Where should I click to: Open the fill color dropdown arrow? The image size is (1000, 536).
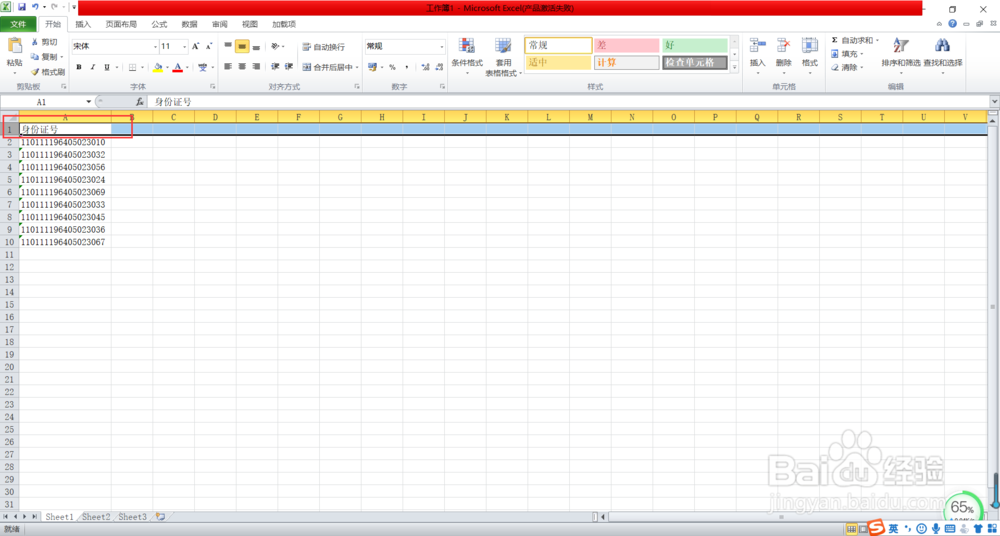pyautogui.click(x=167, y=67)
